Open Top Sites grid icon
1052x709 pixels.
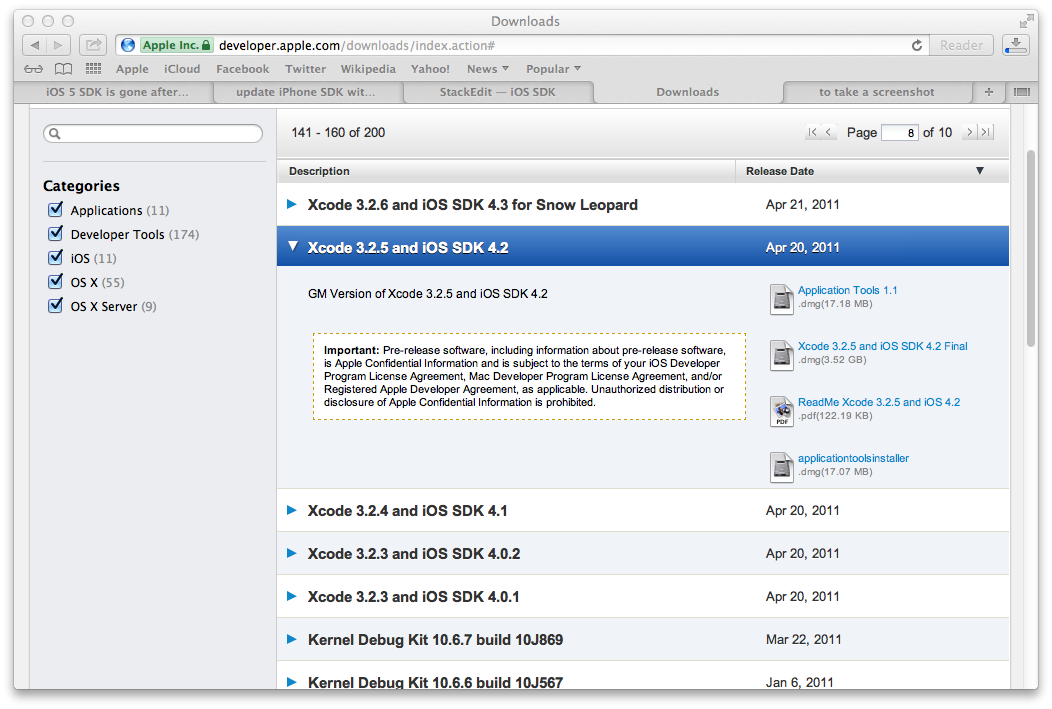93,68
